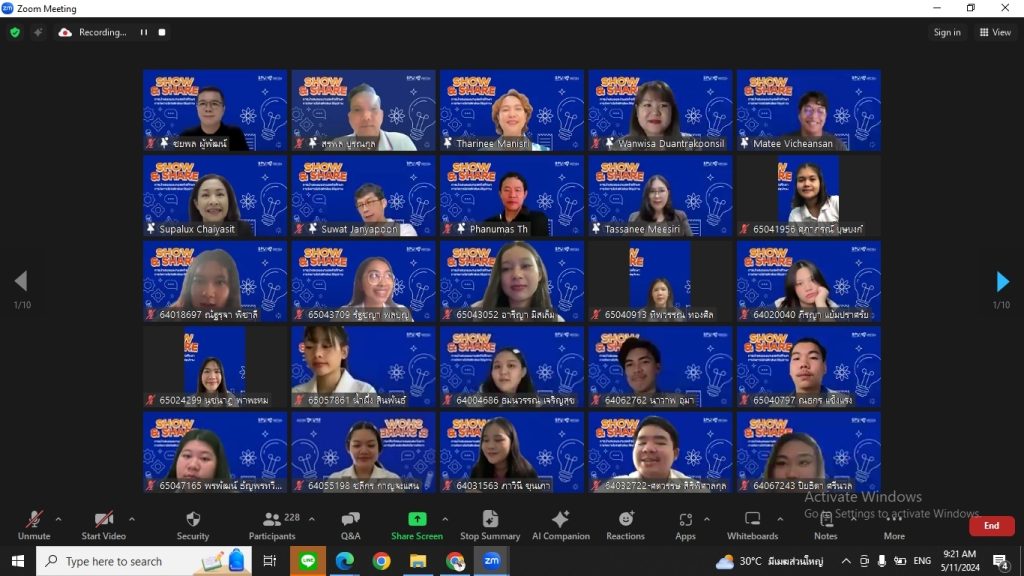Image resolution: width=1024 pixels, height=576 pixels.
Task: Click the AI Companion sparkle icon near Recording
Action: coord(38,32)
